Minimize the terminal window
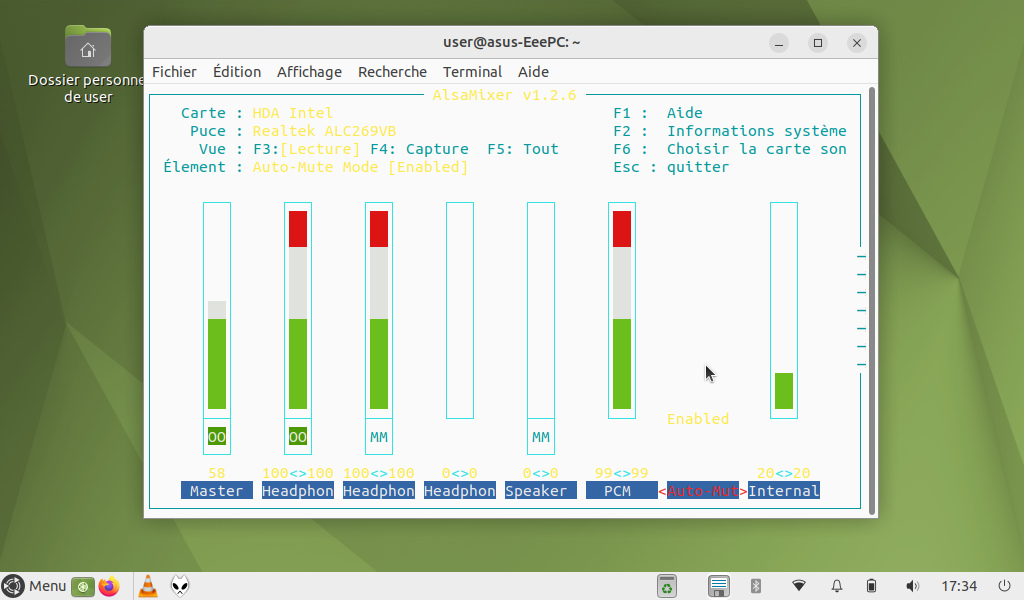The height and width of the screenshot is (600, 1024). (778, 43)
